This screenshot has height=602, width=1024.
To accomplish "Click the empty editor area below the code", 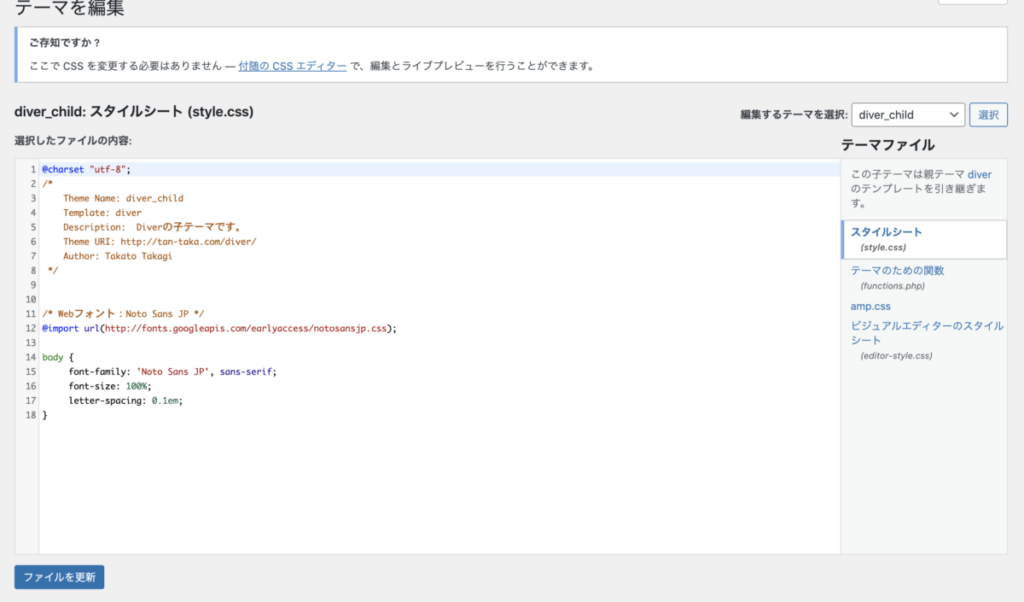I will [x=400, y=490].
